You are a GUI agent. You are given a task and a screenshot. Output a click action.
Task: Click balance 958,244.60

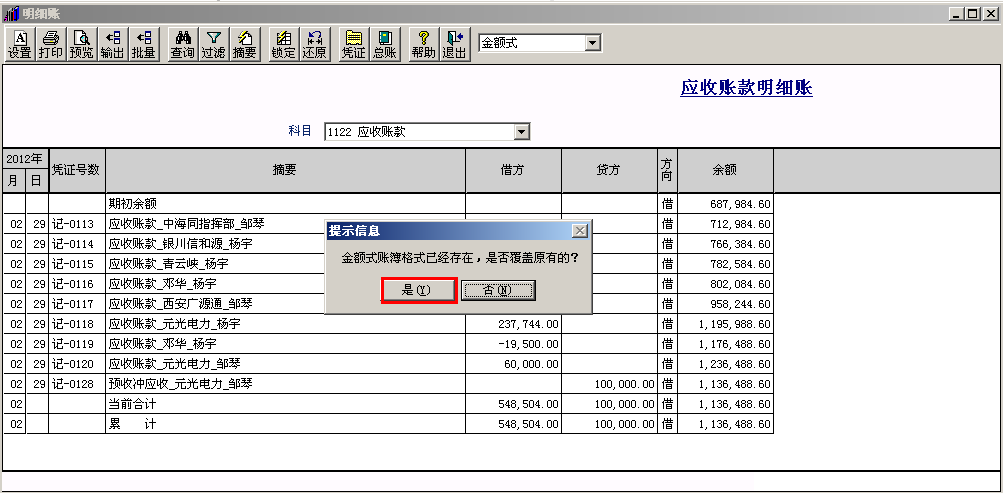tap(740, 304)
